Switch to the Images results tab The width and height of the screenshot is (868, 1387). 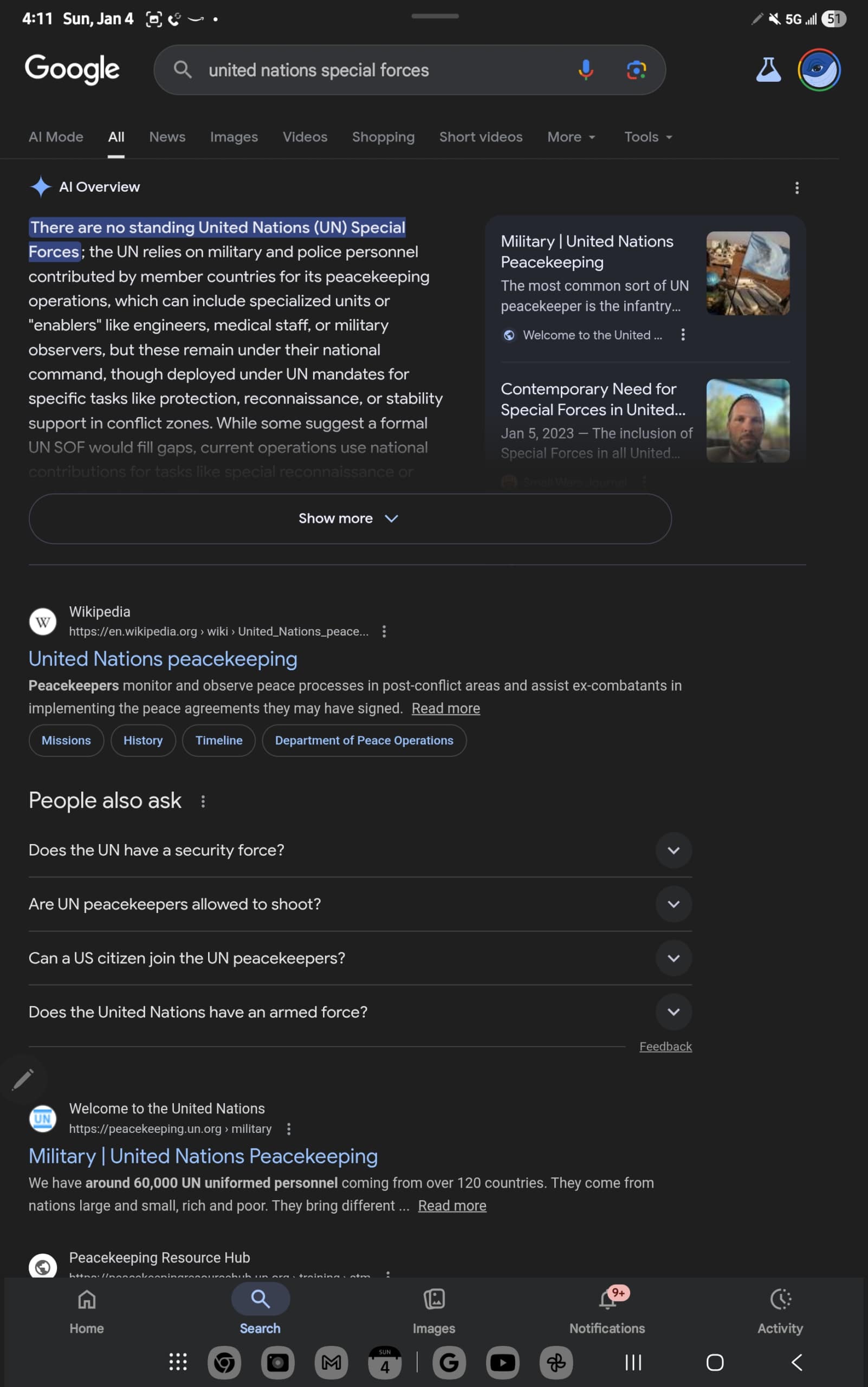point(234,137)
